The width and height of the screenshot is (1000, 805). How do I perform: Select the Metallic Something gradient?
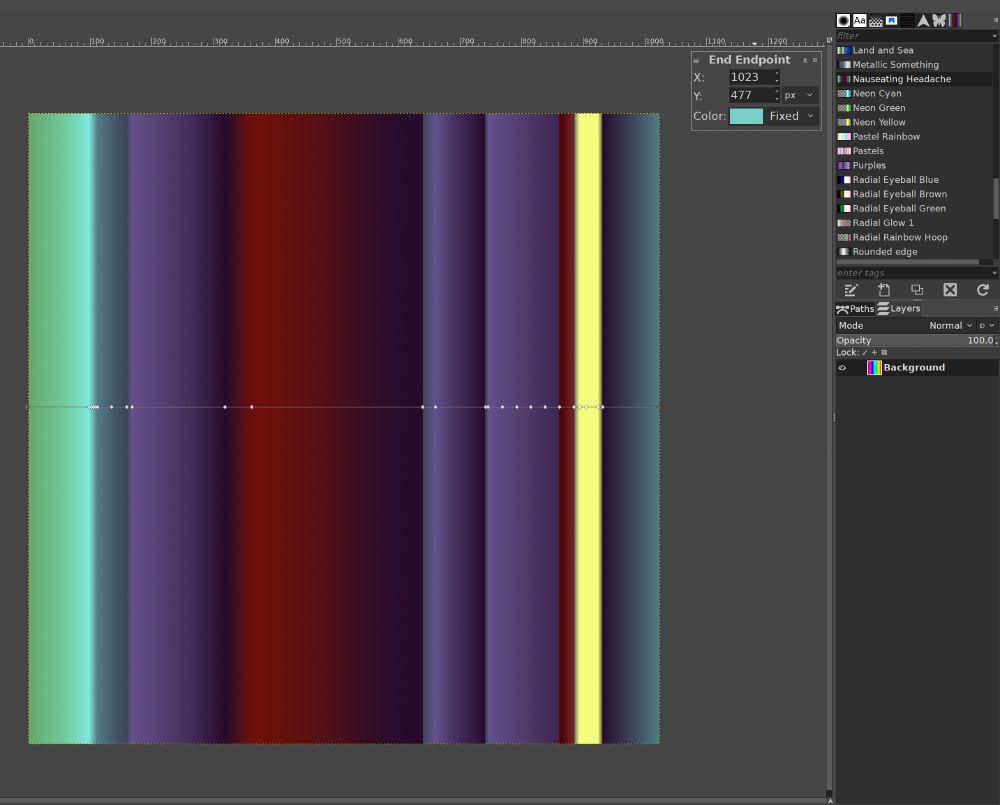[914, 64]
